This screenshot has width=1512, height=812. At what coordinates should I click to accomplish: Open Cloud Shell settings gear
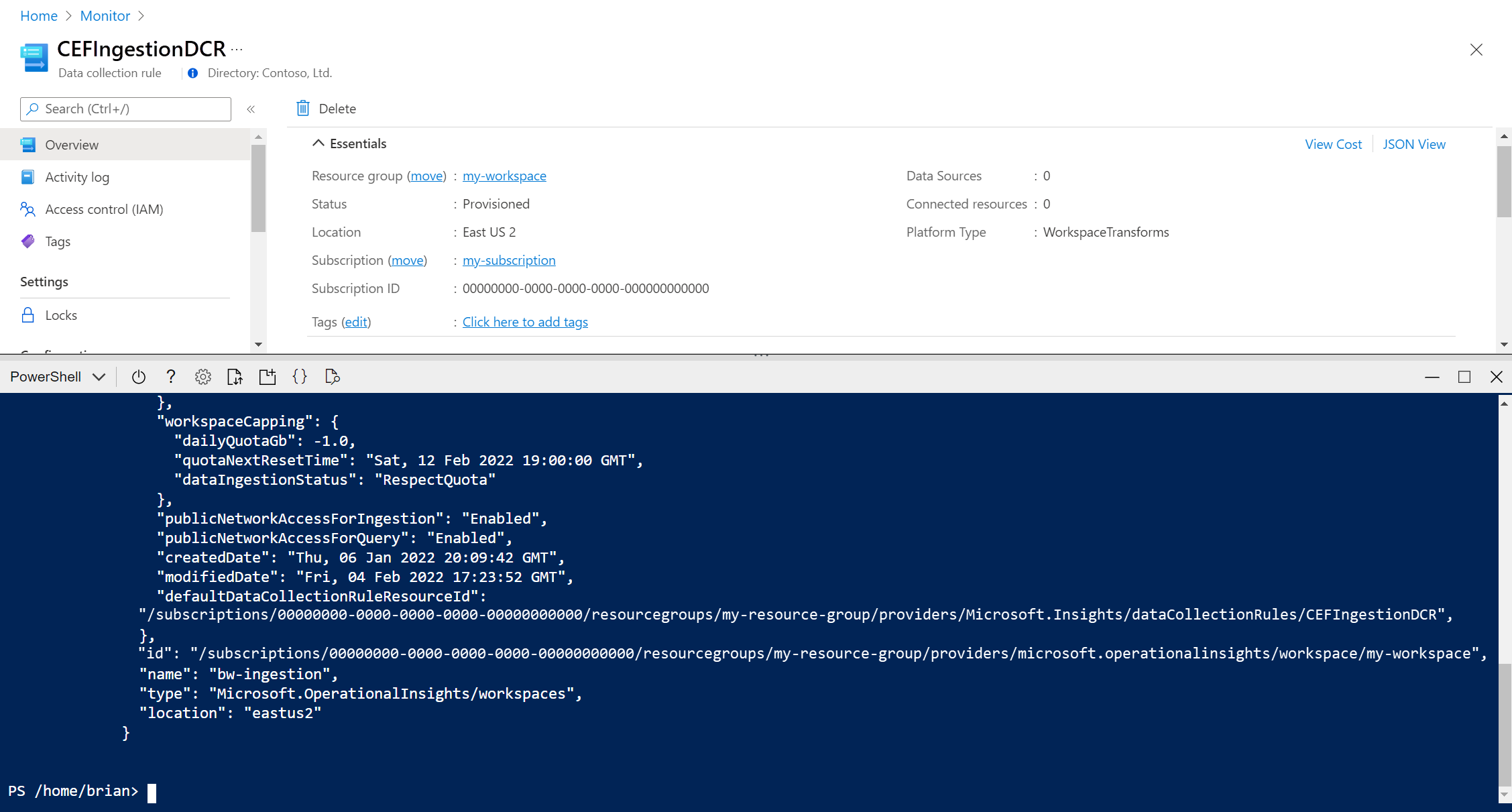click(x=203, y=377)
